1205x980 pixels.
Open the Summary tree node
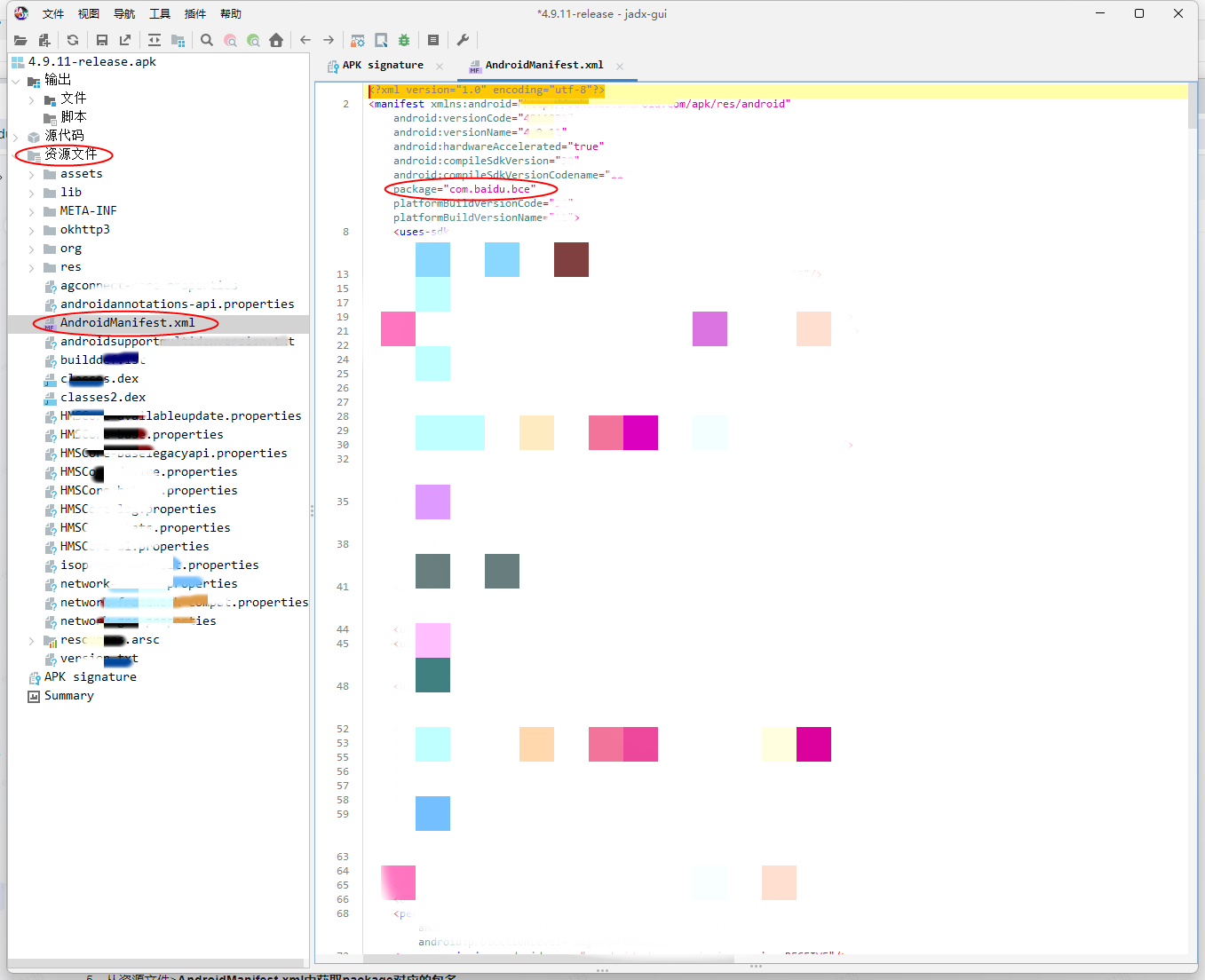pos(68,696)
